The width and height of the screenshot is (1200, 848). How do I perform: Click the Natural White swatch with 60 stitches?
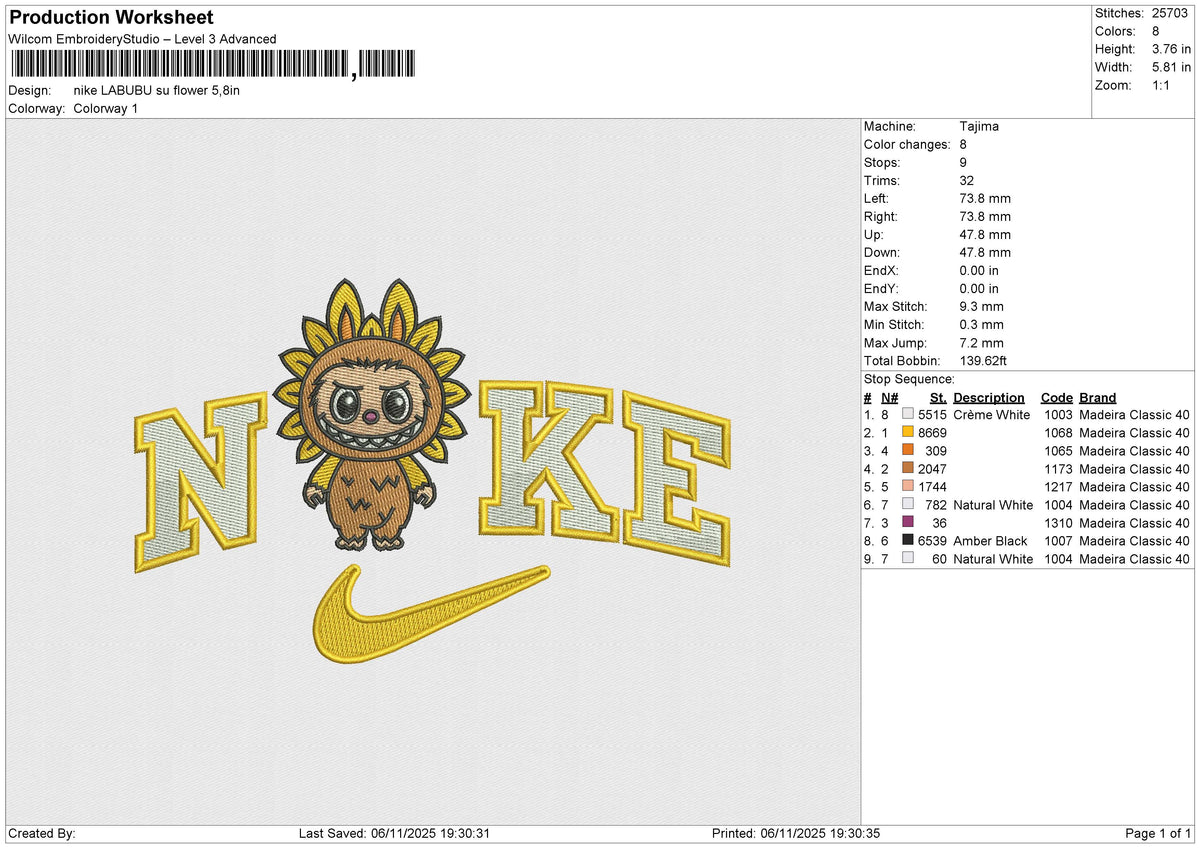908,559
